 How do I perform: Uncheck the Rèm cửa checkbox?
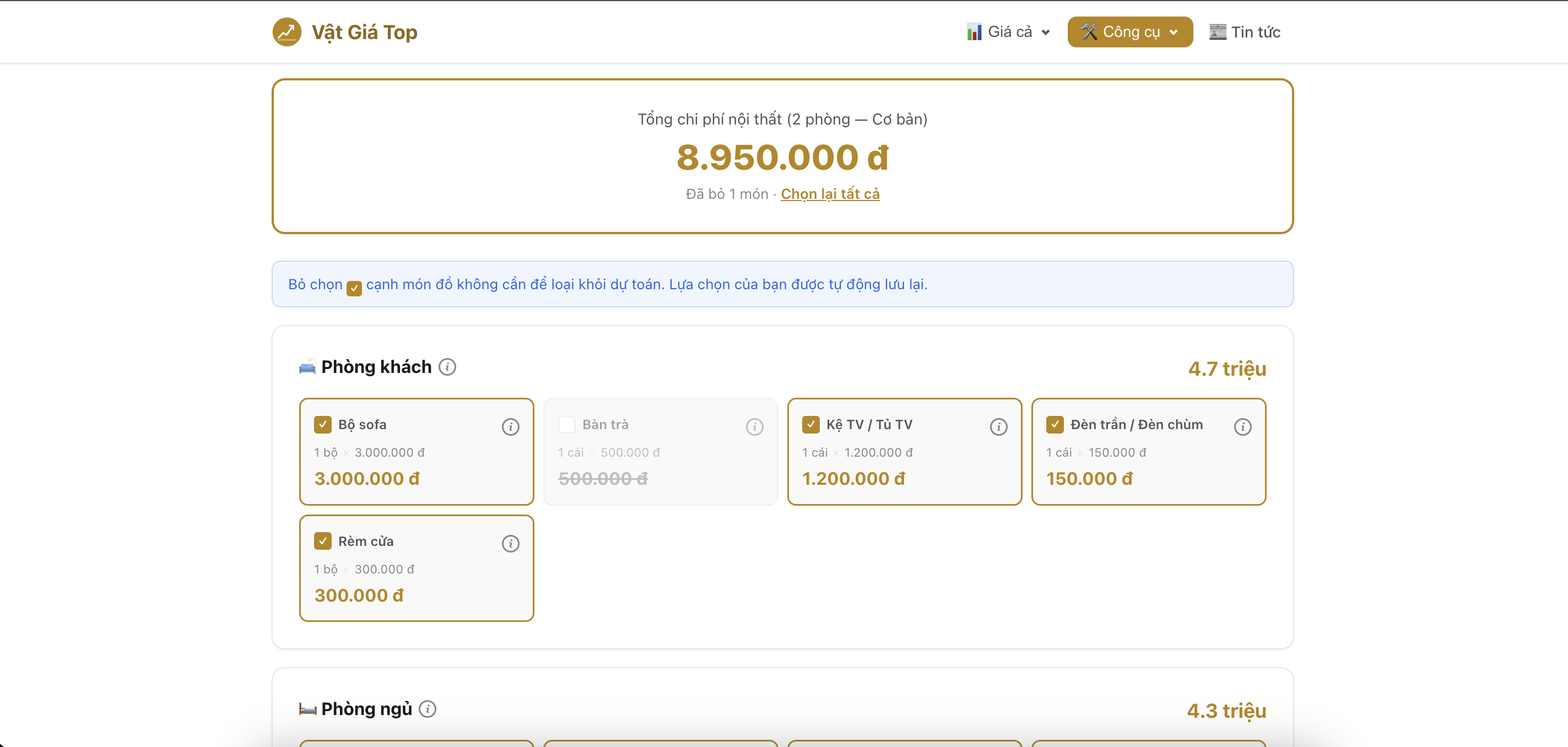point(323,540)
